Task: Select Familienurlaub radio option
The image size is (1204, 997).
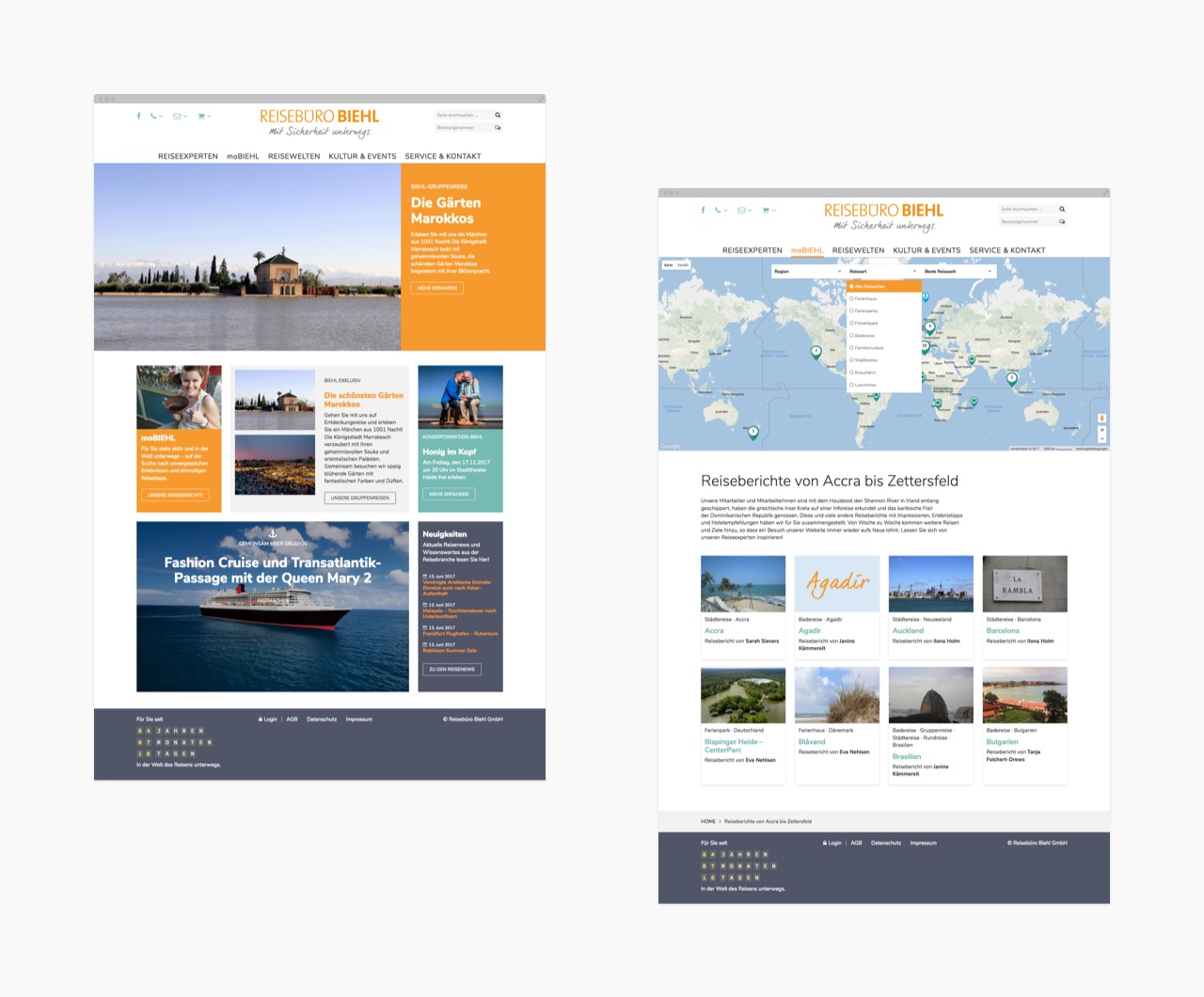Action: point(867,348)
